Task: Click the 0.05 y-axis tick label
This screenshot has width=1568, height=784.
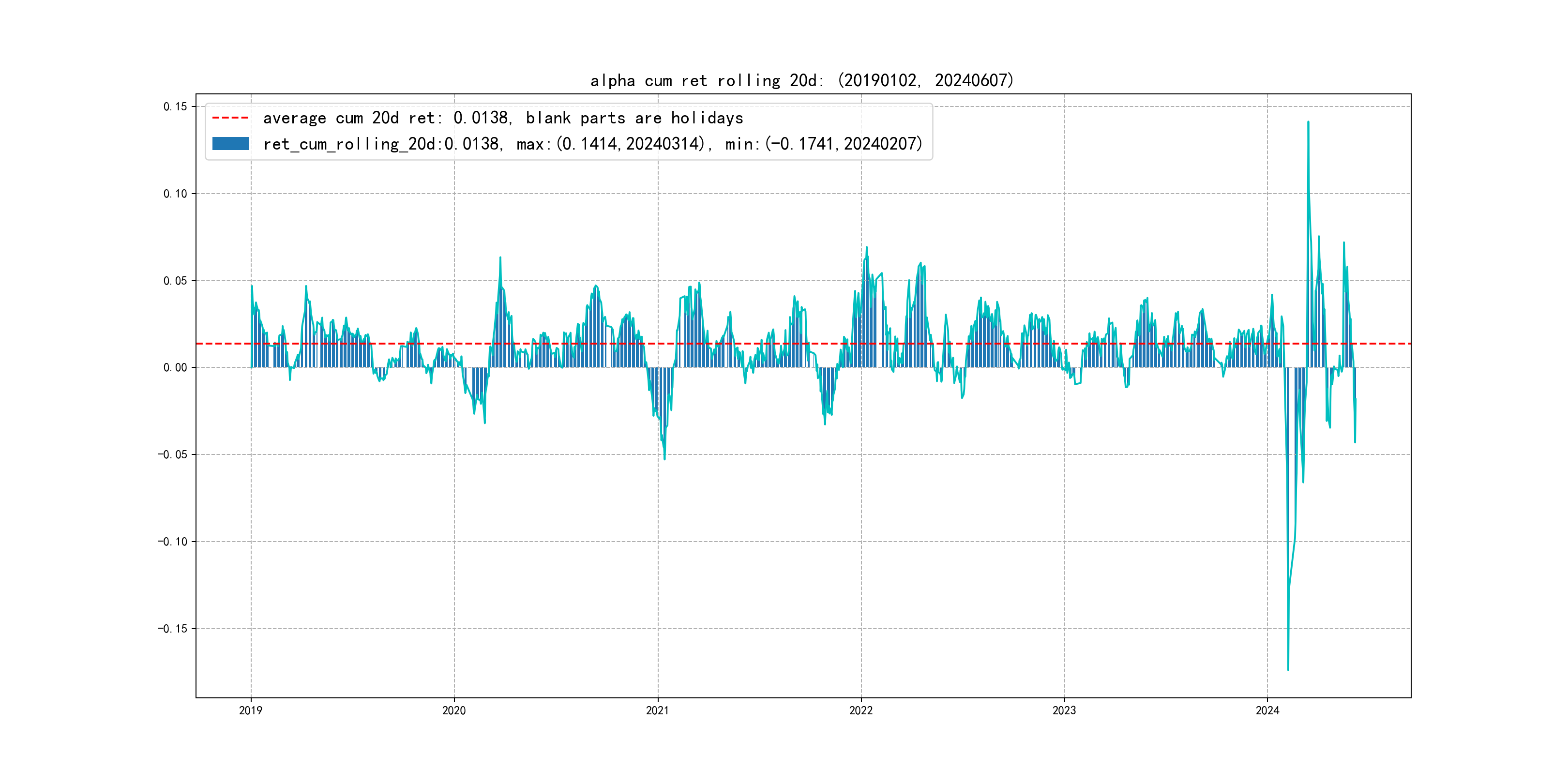Action: [x=175, y=281]
